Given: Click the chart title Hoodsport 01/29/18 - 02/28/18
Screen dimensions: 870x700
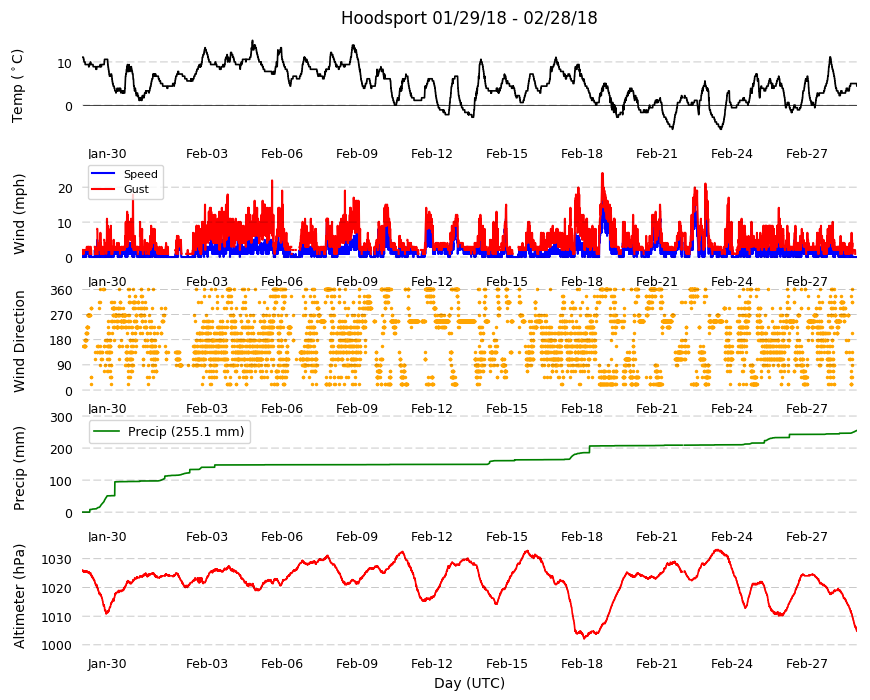Looking at the screenshot, I should [x=469, y=18].
